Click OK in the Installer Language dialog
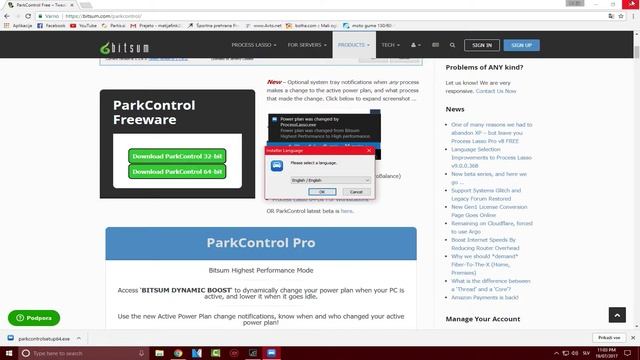 tap(322, 192)
